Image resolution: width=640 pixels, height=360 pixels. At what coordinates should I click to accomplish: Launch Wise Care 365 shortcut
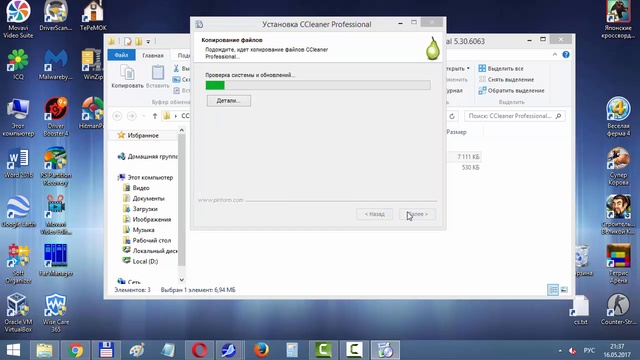pyautogui.click(x=56, y=313)
